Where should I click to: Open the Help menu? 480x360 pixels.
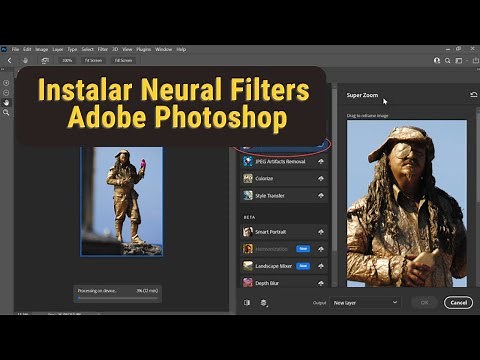181,49
